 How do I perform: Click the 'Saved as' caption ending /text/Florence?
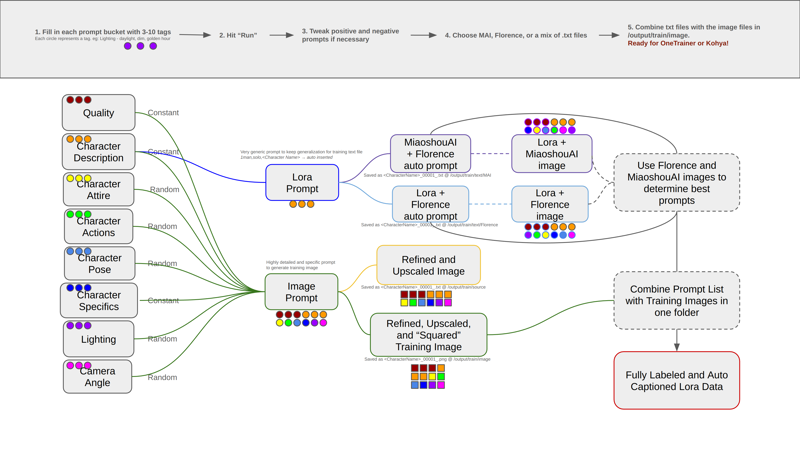tap(429, 225)
